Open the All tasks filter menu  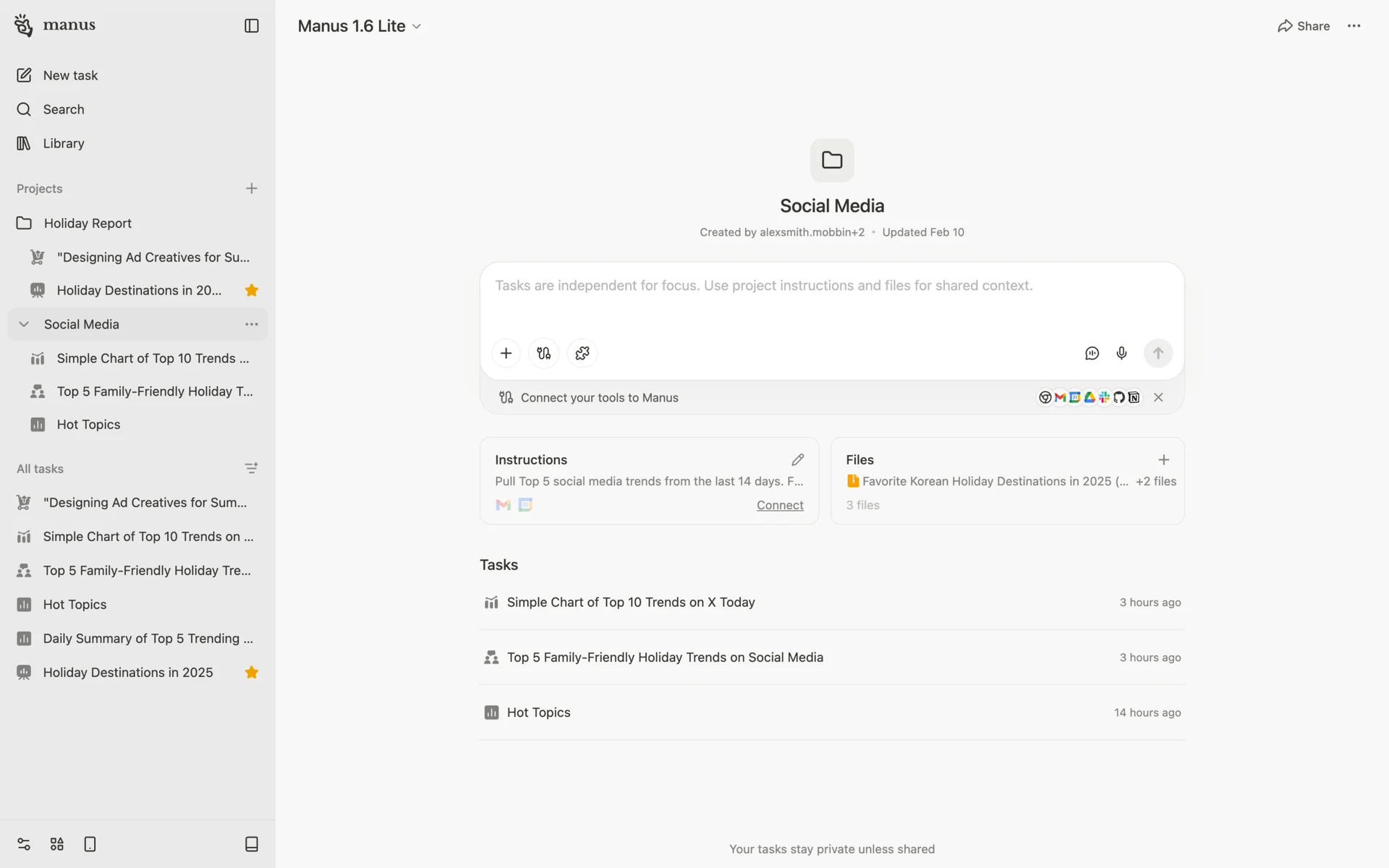coord(251,469)
